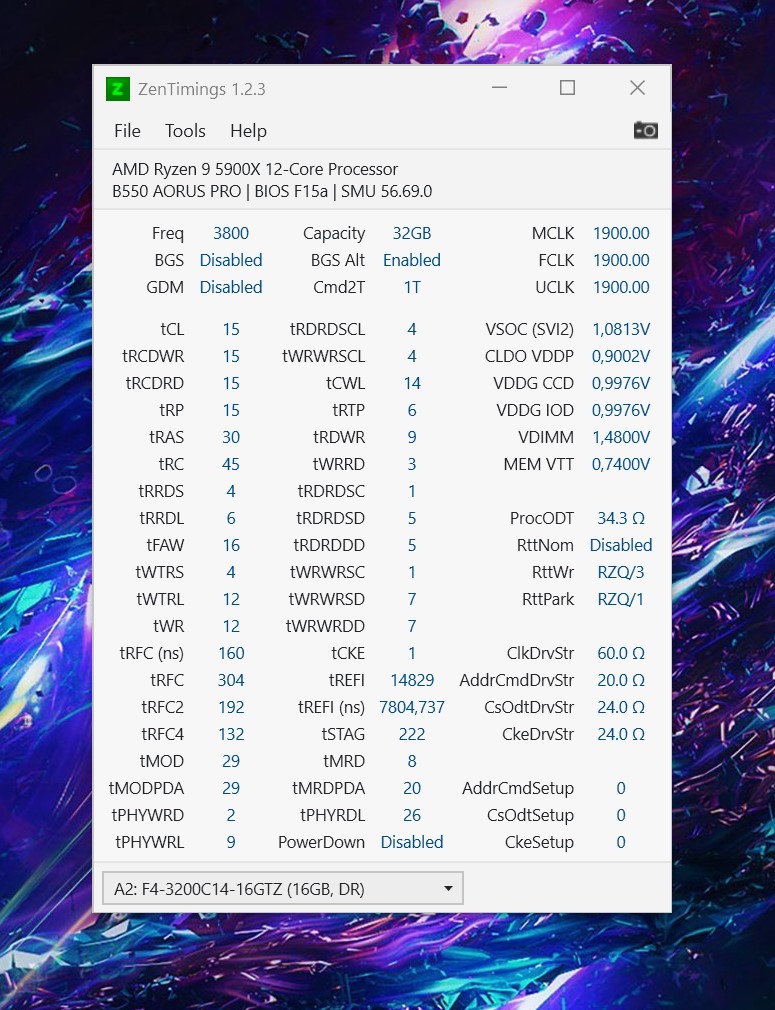The height and width of the screenshot is (1010, 775).
Task: Expand module list using dropdown arrow
Action: [448, 889]
